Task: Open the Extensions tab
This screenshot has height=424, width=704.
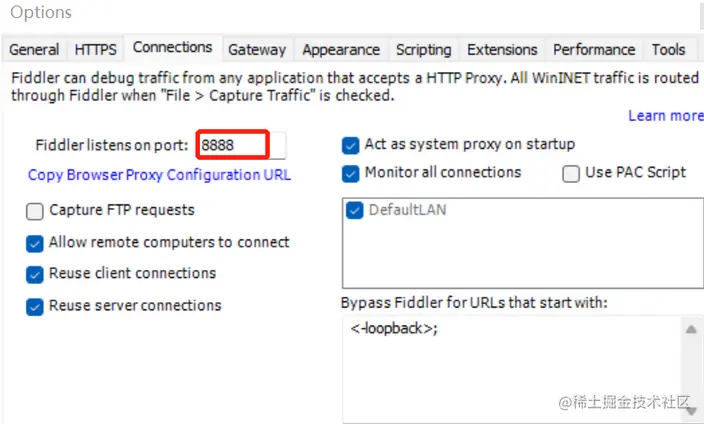Action: 502,49
